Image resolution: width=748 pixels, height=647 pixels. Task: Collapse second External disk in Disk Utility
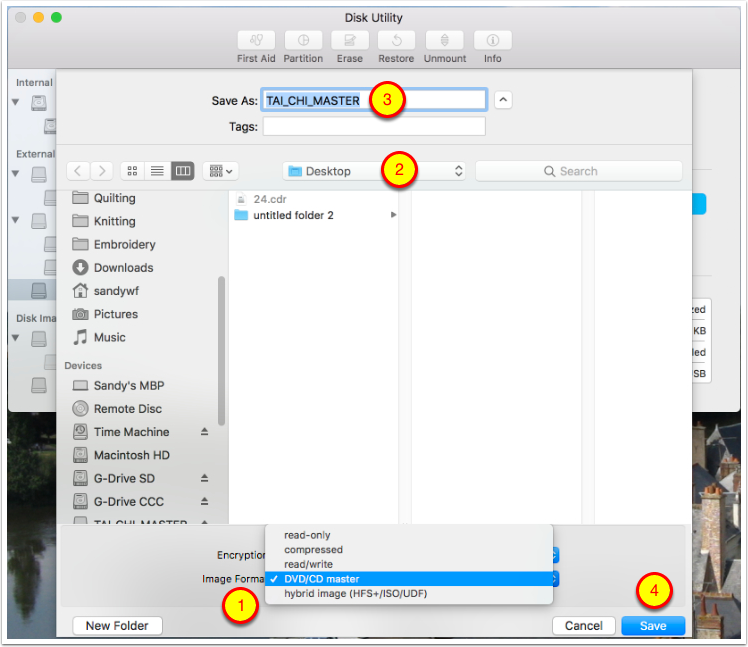pos(16,220)
